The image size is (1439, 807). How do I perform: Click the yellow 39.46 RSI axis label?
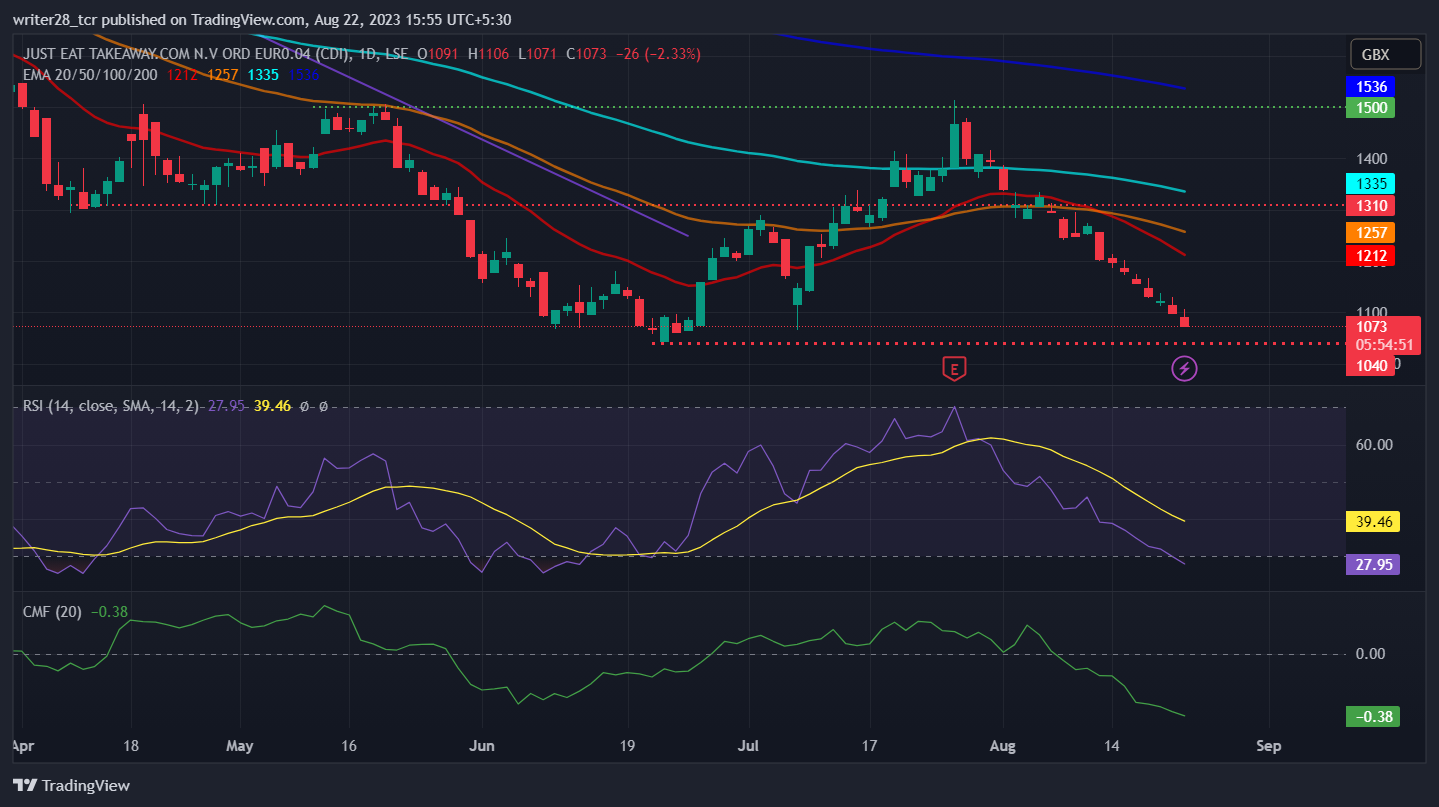[x=1373, y=521]
